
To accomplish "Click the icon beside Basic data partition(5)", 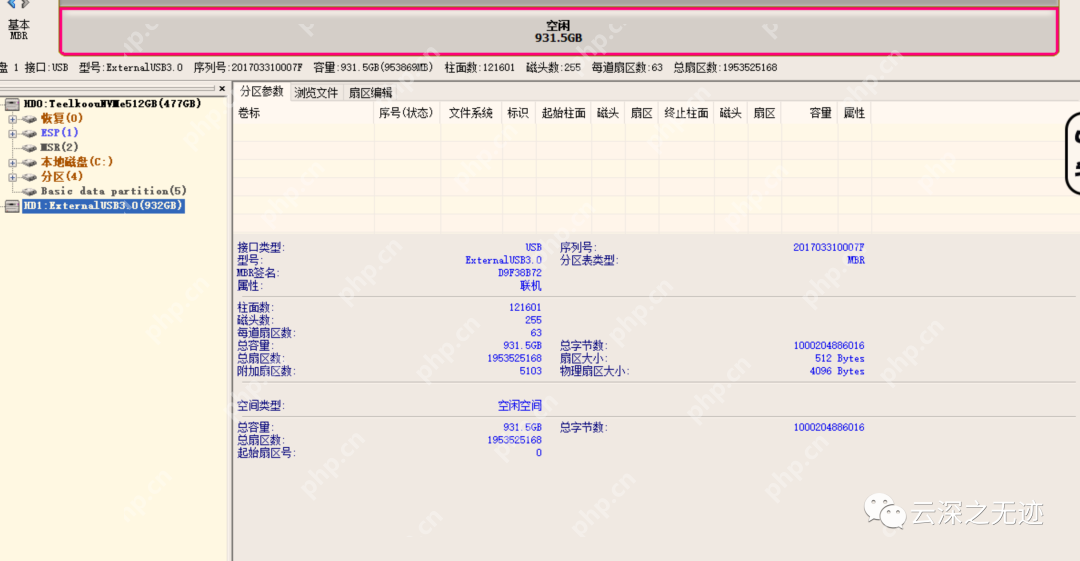I will [30, 192].
